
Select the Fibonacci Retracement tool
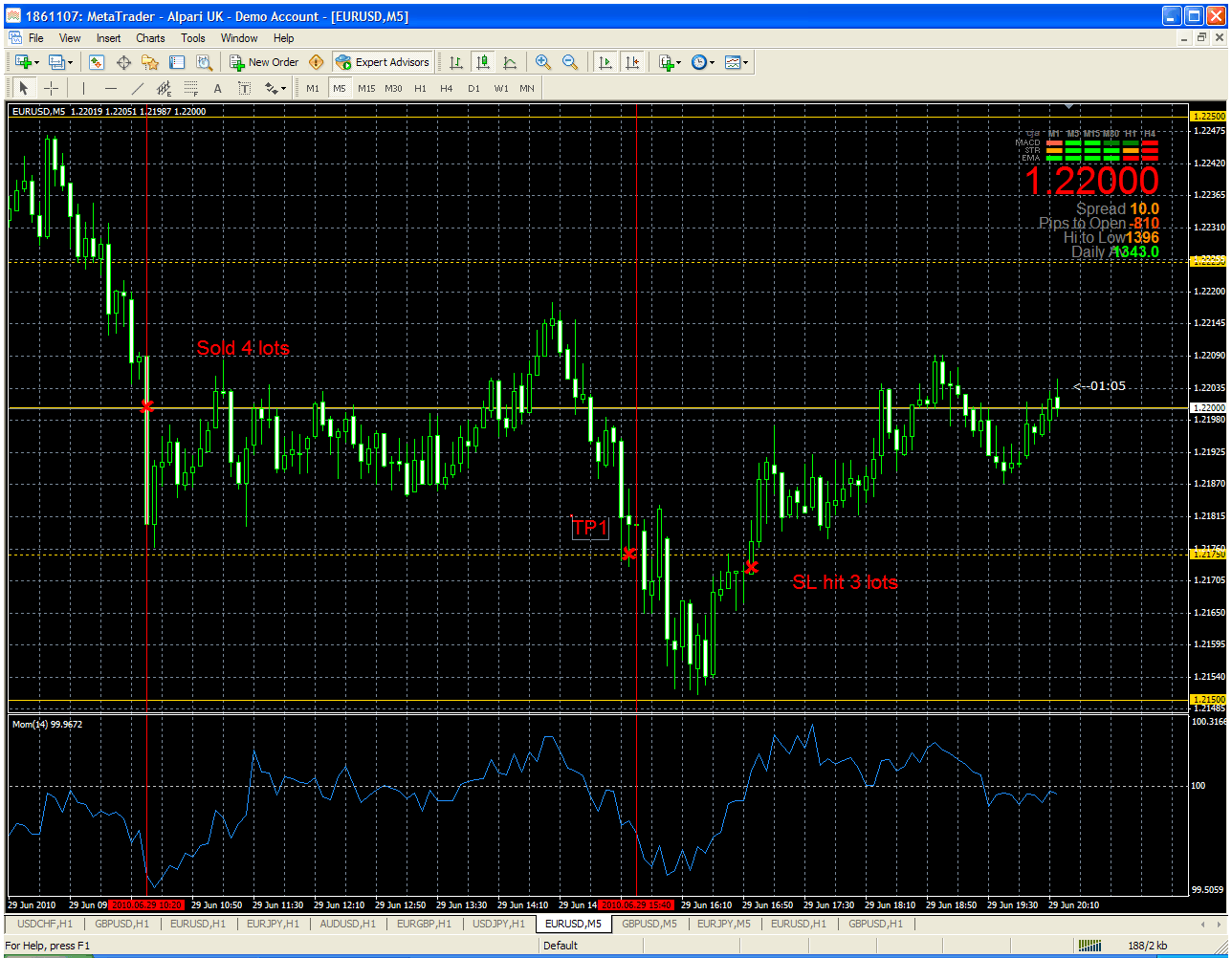click(x=191, y=88)
